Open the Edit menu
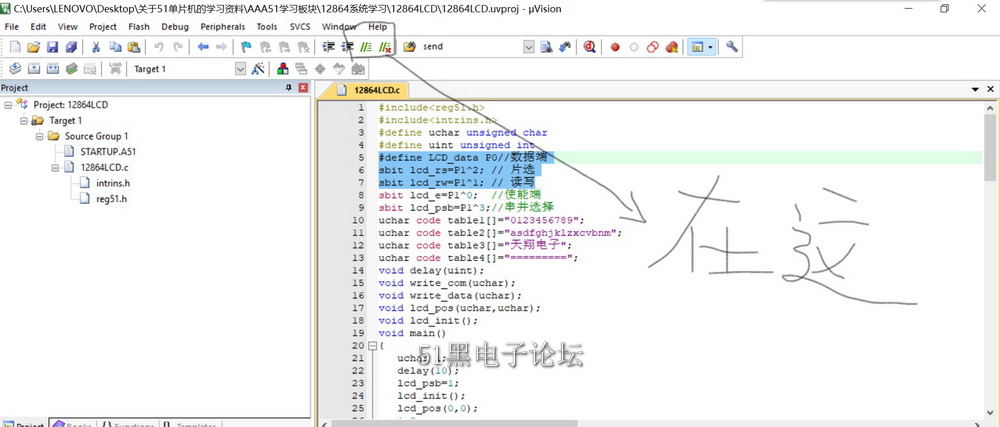The width and height of the screenshot is (1000, 427). pyautogui.click(x=38, y=27)
